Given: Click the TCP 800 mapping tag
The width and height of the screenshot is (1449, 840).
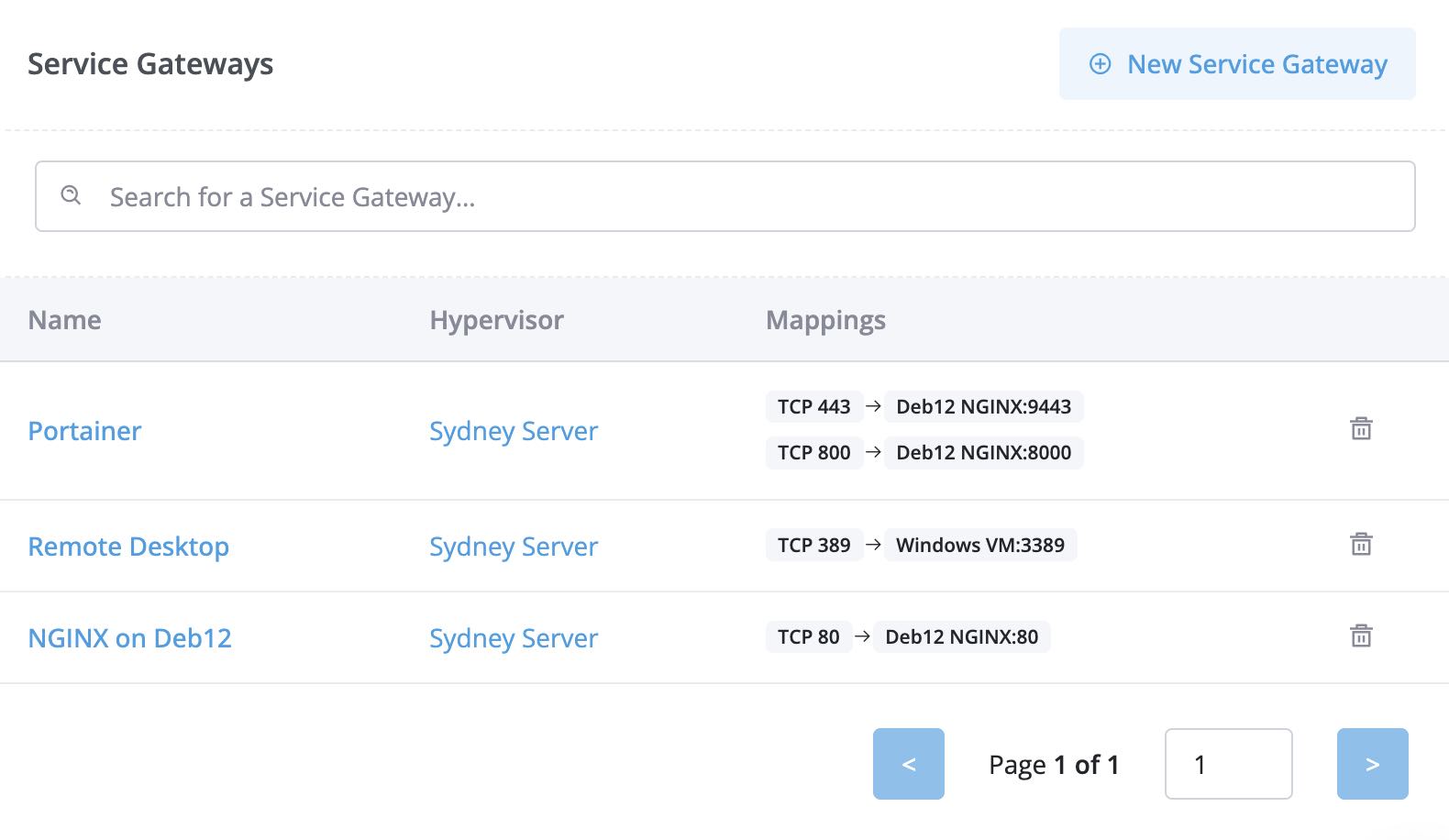Looking at the screenshot, I should 813,452.
